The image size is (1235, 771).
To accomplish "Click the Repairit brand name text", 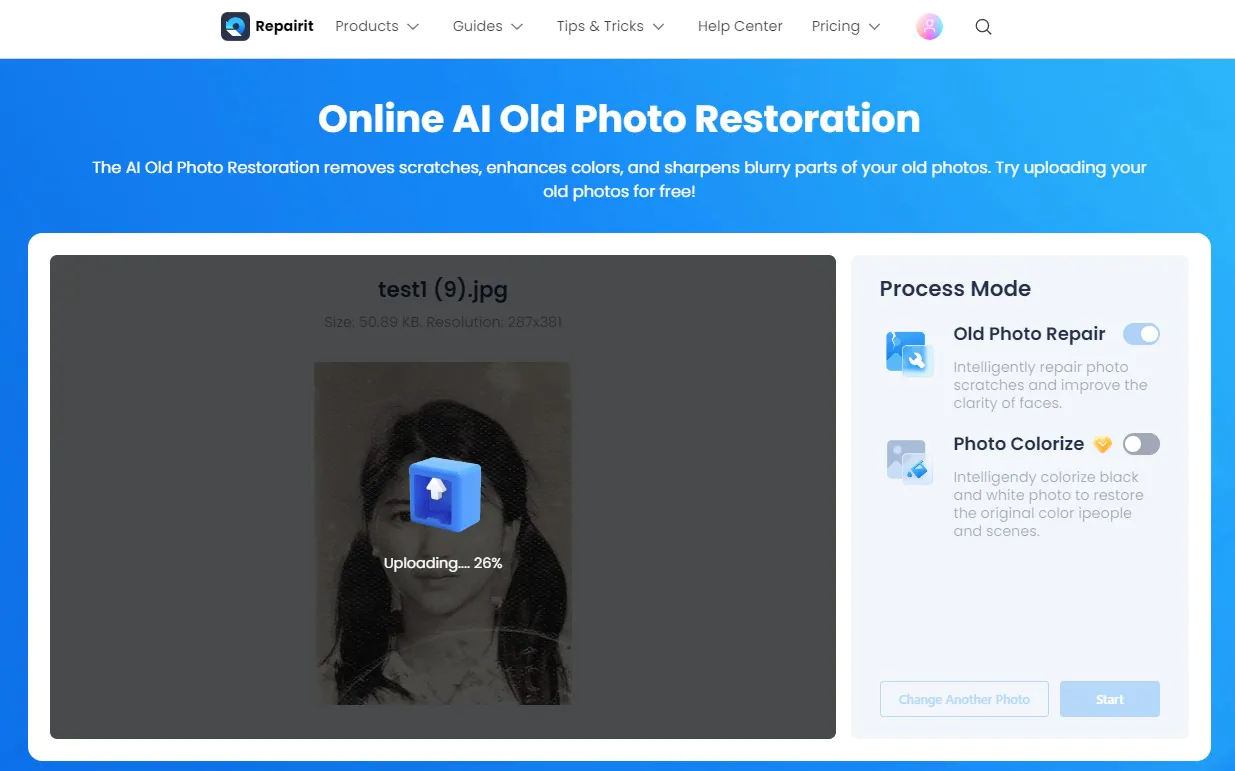I will tap(284, 27).
